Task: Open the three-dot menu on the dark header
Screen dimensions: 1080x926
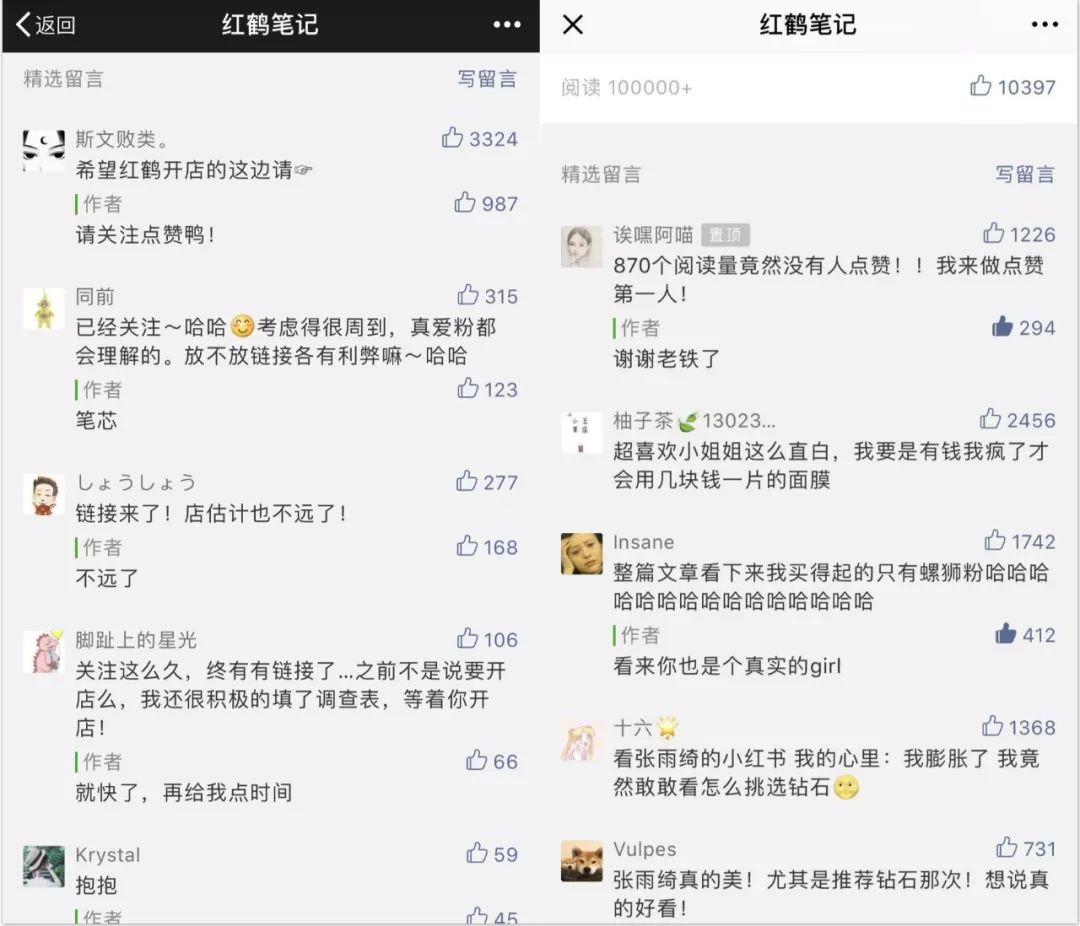Action: point(507,25)
